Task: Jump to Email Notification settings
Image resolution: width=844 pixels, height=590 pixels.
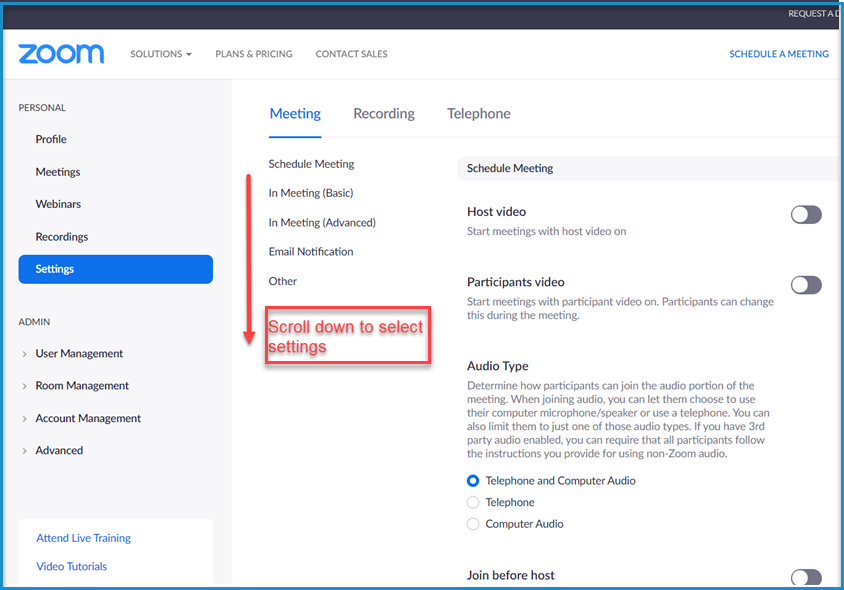Action: point(311,251)
